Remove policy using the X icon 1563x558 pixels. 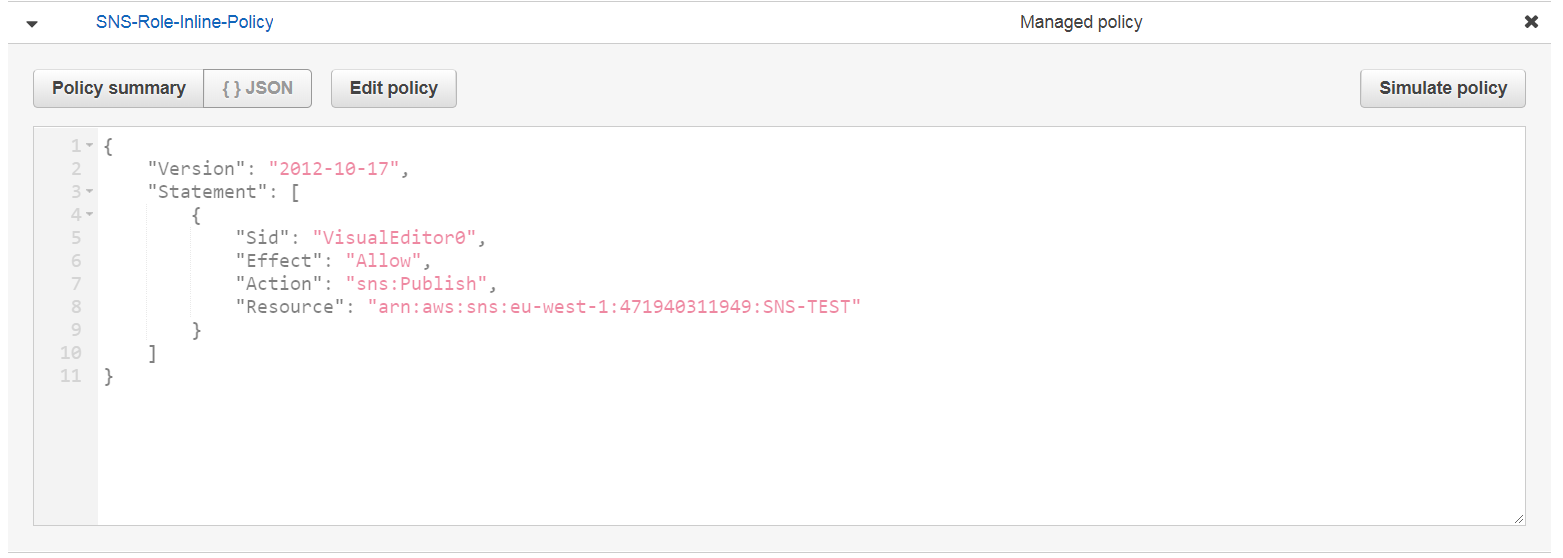1531,22
